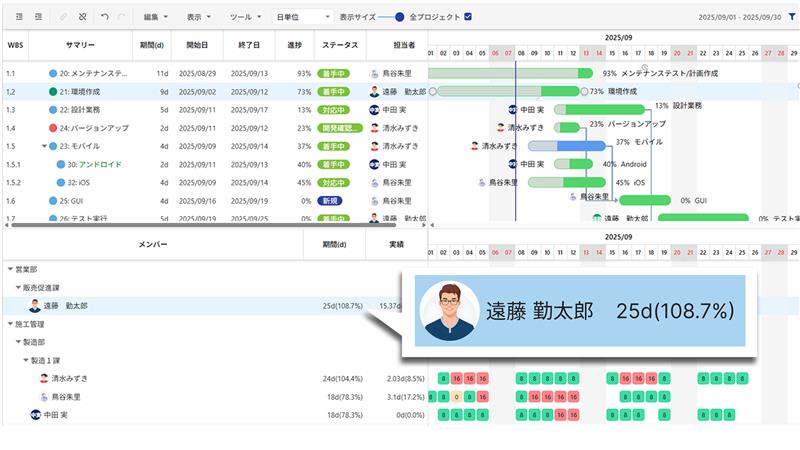800x450 pixels.
Task: Click the 新規 status badge for 25: GUI
Action: [331, 200]
